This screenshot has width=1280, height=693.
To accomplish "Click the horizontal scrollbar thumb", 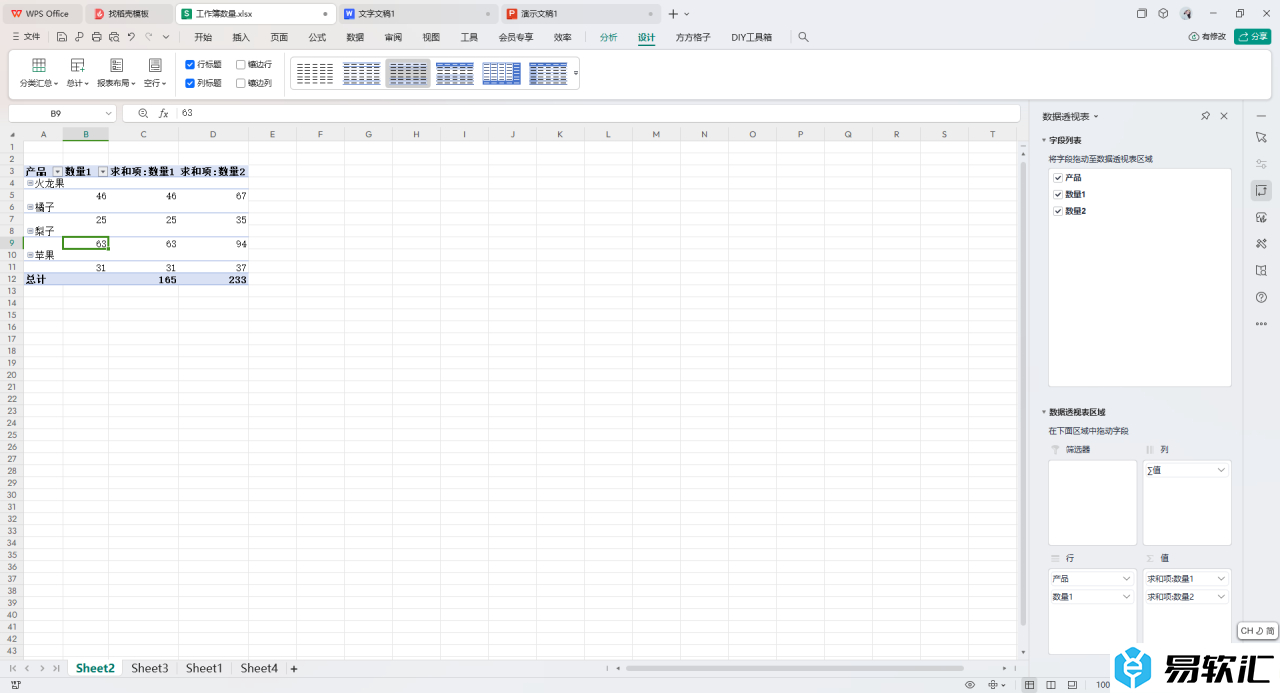I will (x=795, y=668).
